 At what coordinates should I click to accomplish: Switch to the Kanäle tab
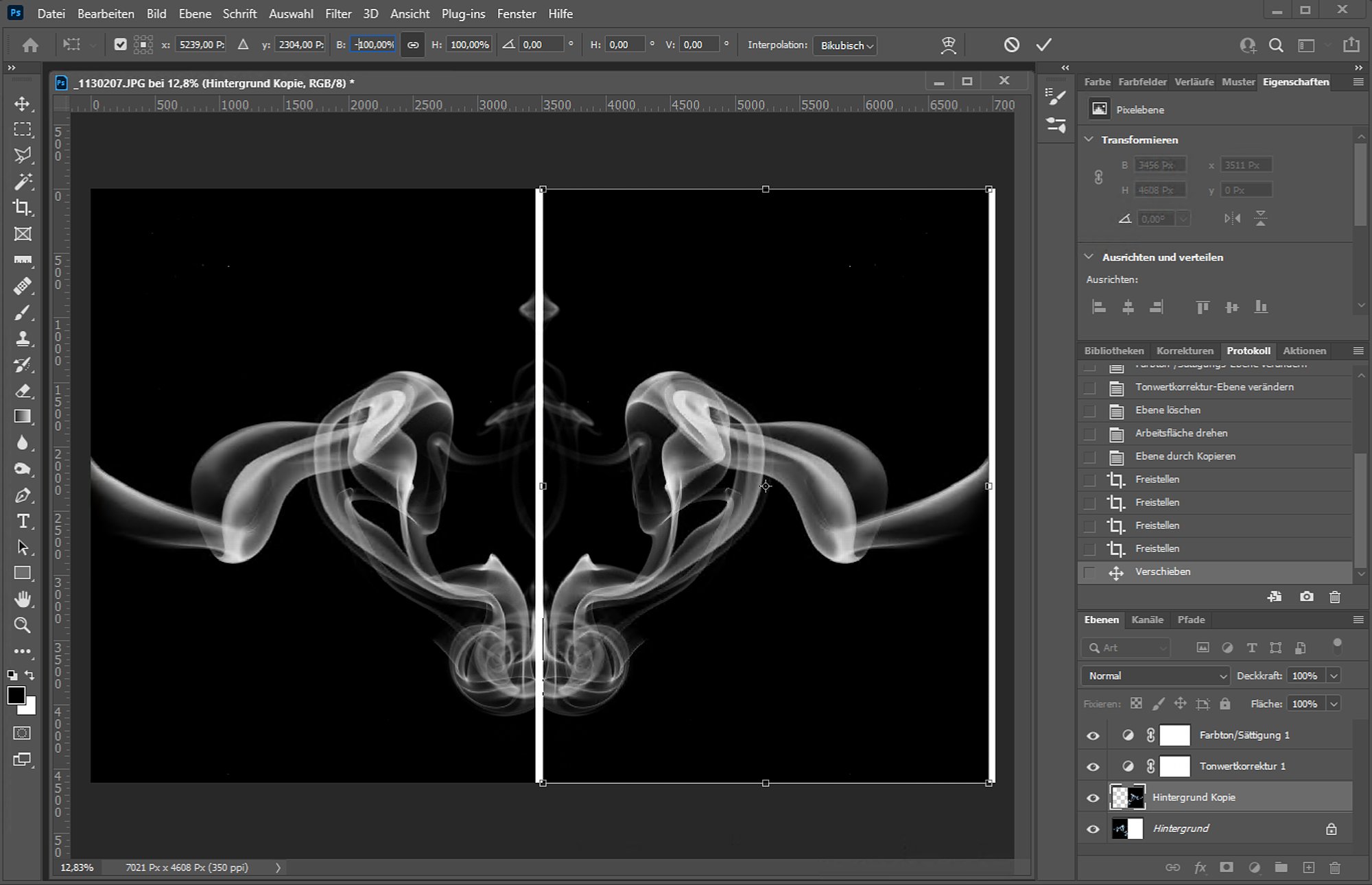tap(1147, 619)
